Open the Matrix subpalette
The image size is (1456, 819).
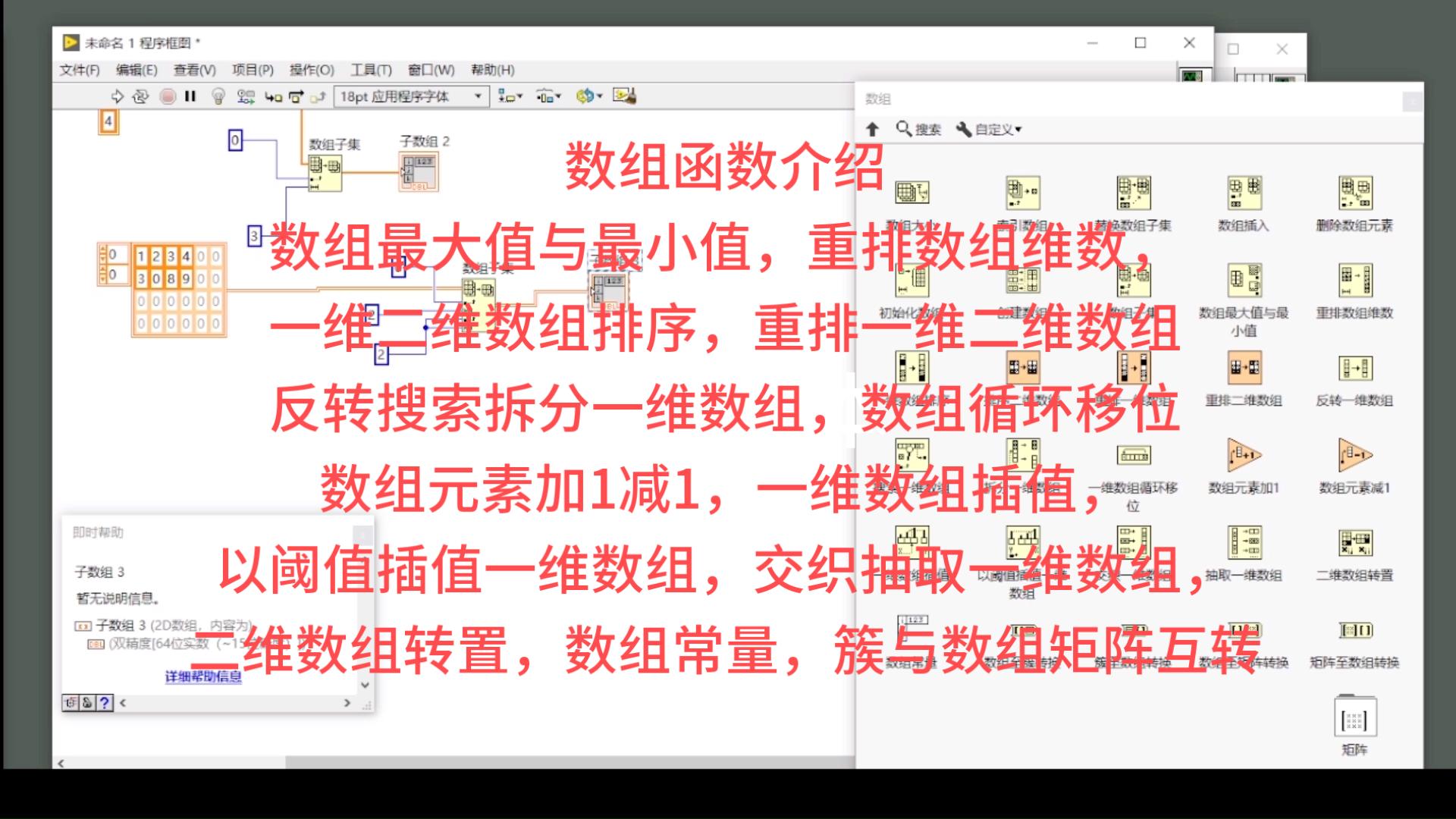[1354, 719]
